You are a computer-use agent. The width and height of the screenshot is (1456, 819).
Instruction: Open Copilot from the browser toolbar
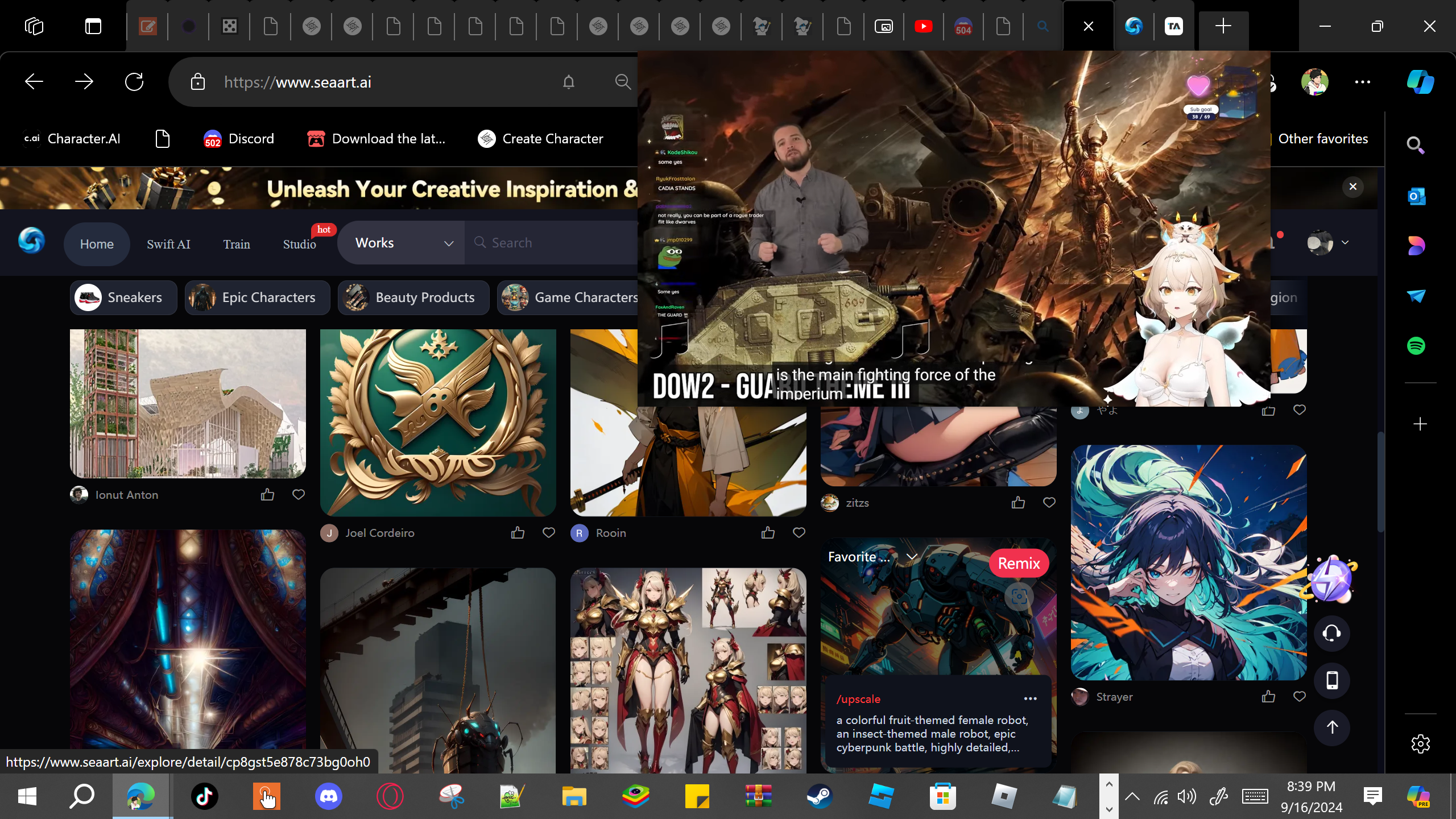tap(1420, 82)
